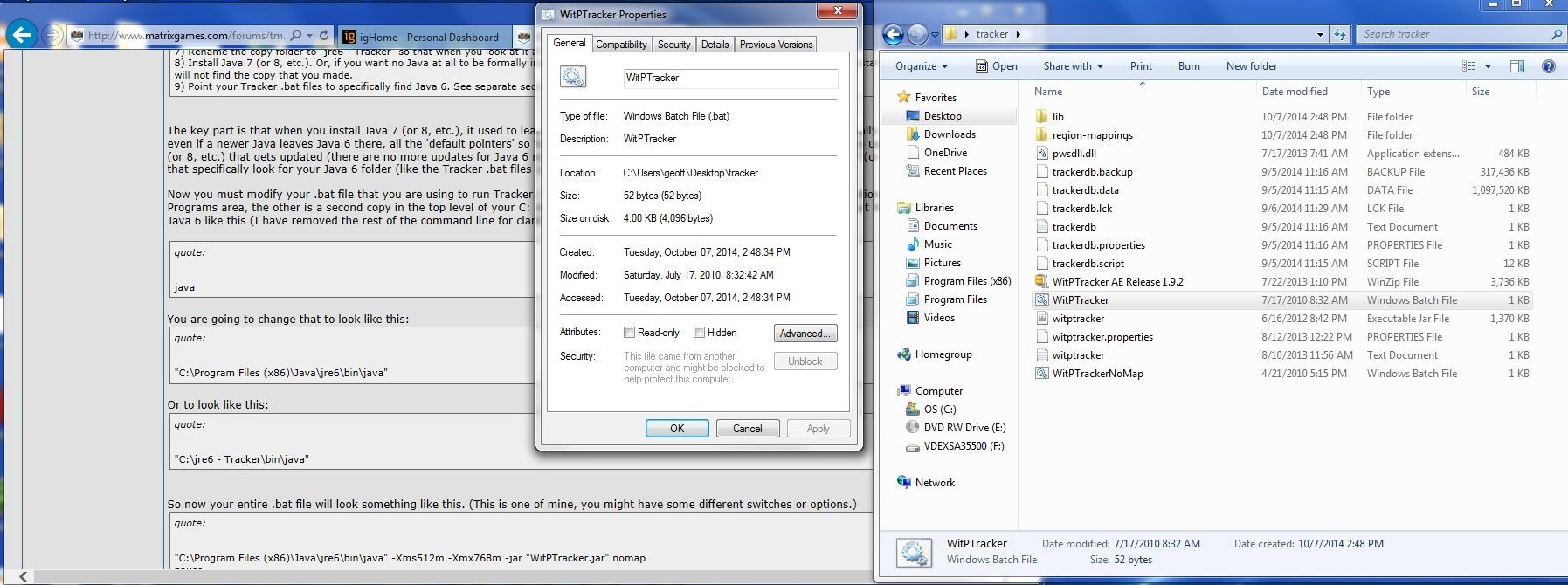Image resolution: width=1568 pixels, height=585 pixels.
Task: Click the Explorer forward navigation button
Action: coord(917,34)
